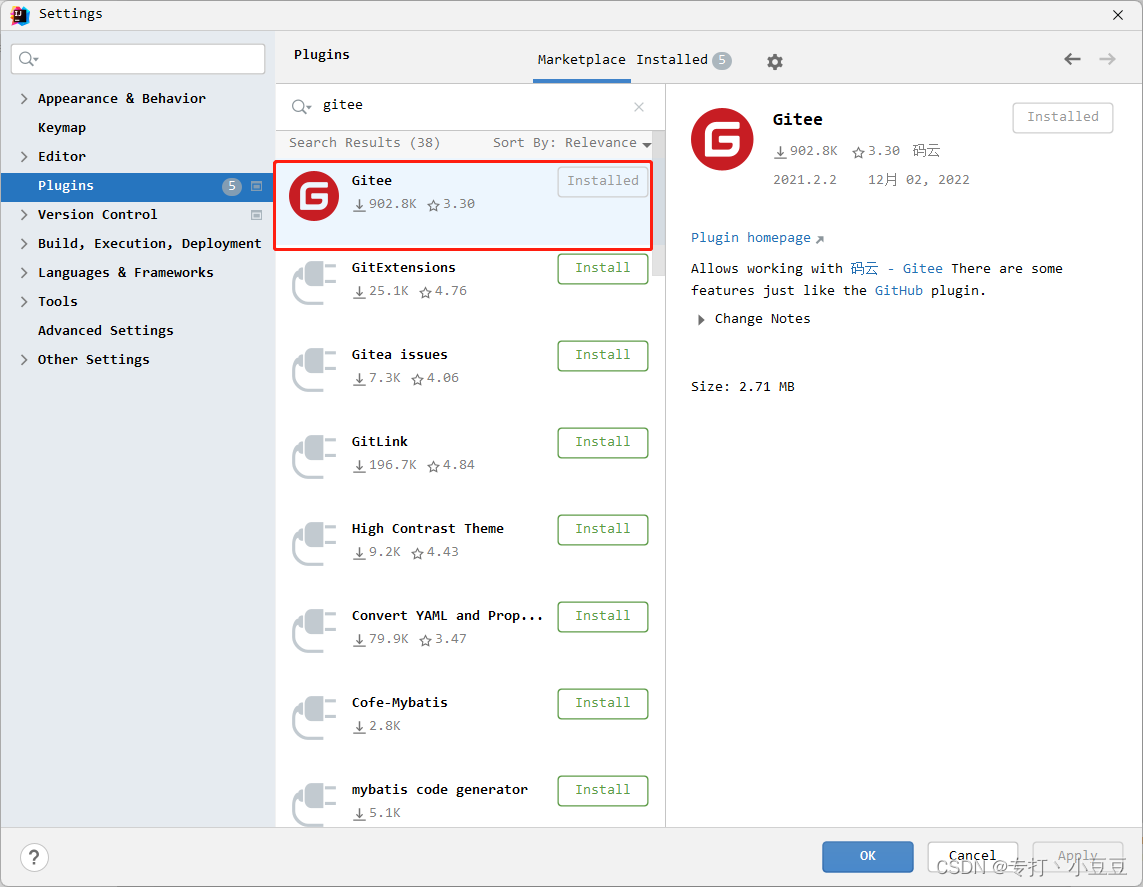Click the project-level icon beside Version Control
Viewport: 1143px width, 887px height.
256,215
